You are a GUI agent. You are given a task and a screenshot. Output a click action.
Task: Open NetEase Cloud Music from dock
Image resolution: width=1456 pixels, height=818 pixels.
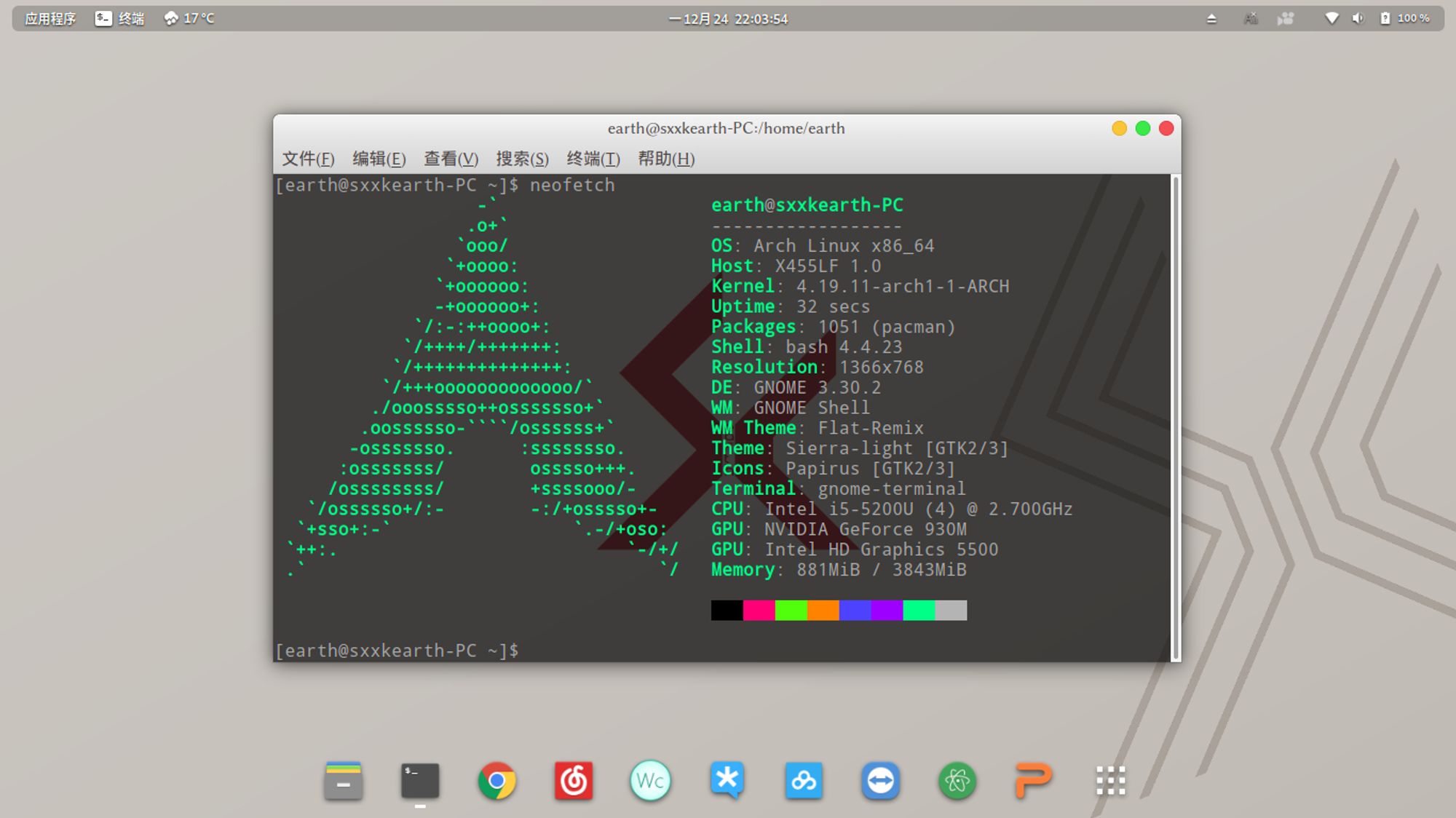(x=574, y=781)
